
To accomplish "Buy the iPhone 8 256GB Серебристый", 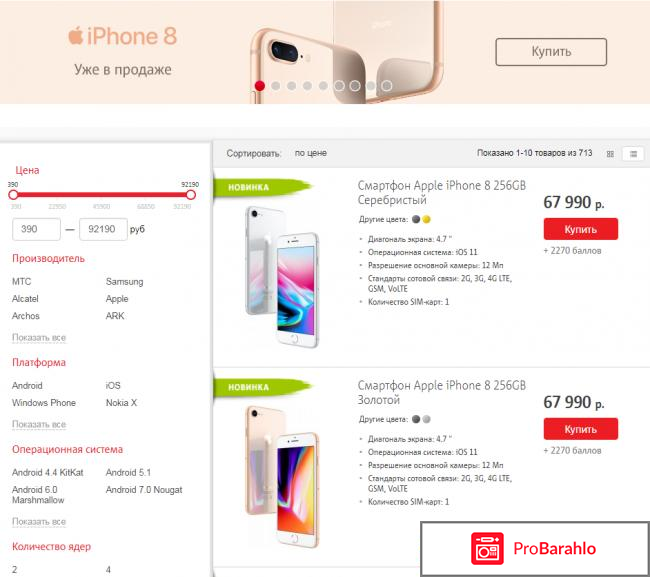I will click(581, 229).
